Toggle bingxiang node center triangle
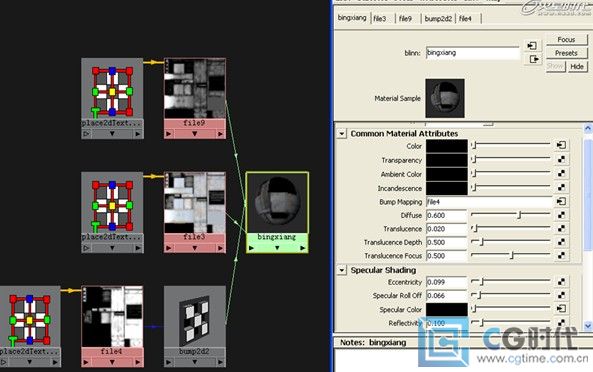The image size is (593, 372). 277,248
